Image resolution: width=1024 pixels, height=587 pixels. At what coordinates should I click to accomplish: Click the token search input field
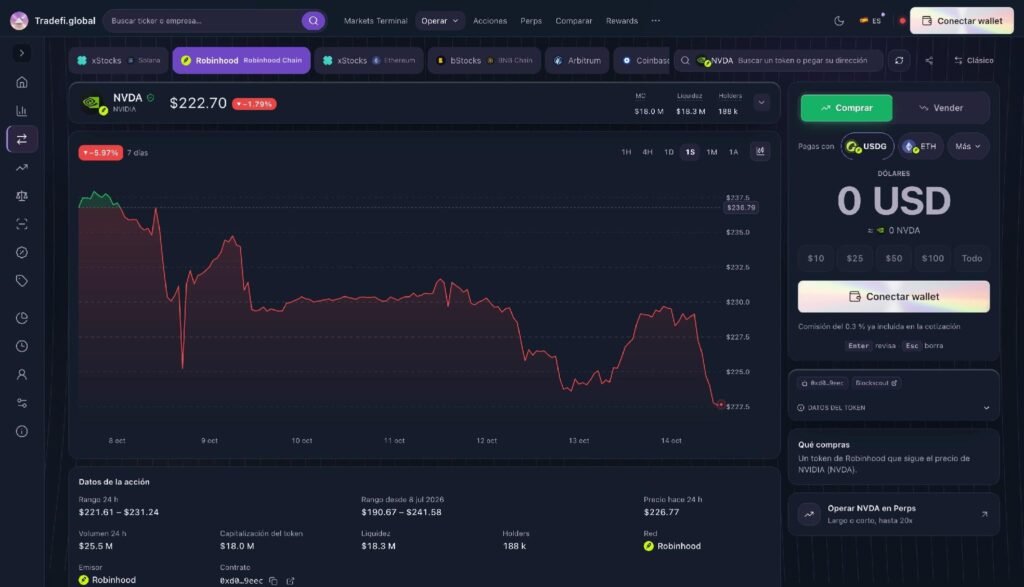click(778, 61)
